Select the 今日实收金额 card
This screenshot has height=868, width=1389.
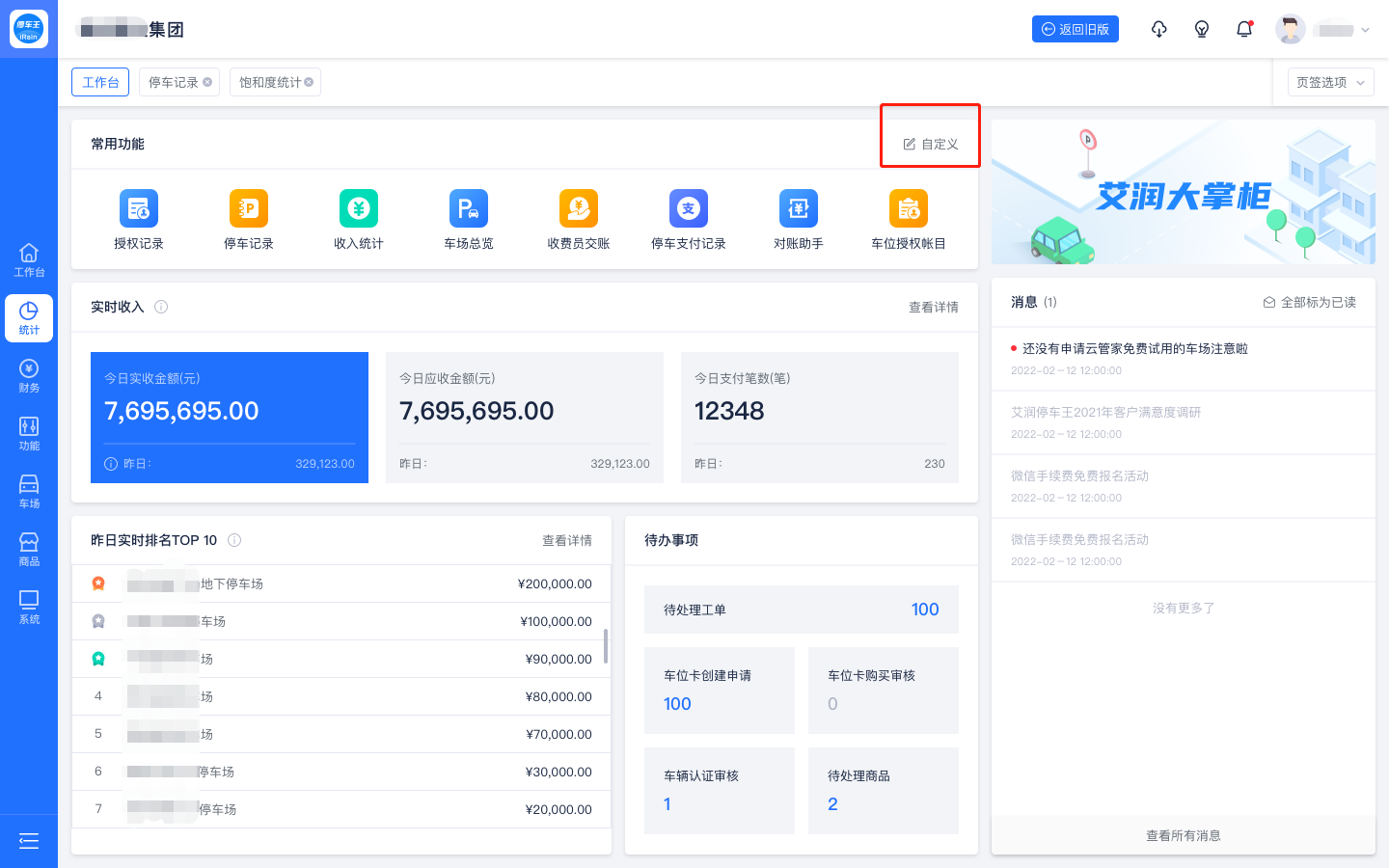(x=230, y=418)
